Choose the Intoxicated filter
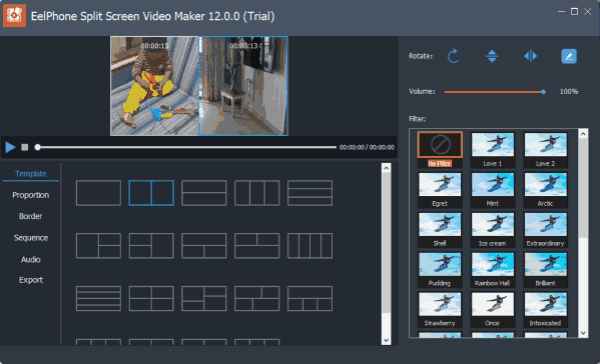The width and height of the screenshot is (600, 364). pyautogui.click(x=545, y=309)
